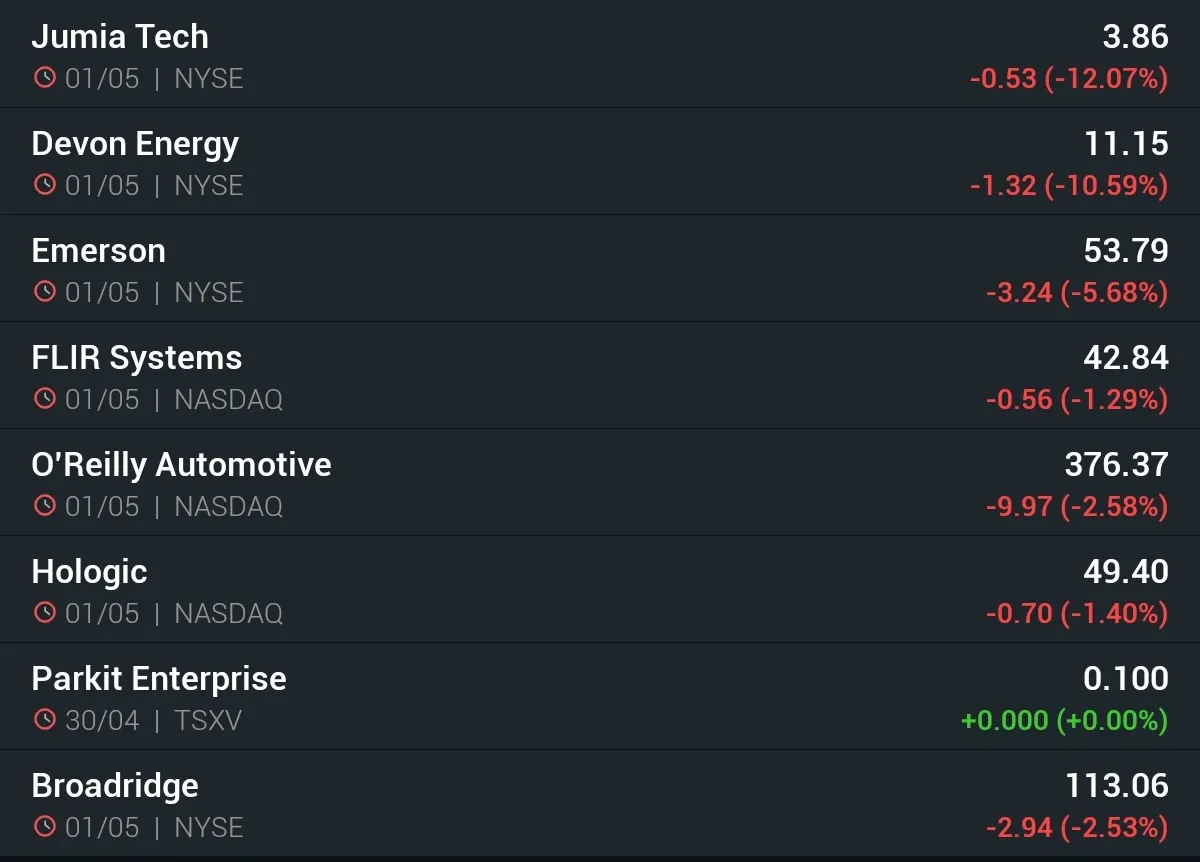Select O'Reilly Automotive price 376.37
Screen dimensions: 1200x862
(x=1117, y=464)
